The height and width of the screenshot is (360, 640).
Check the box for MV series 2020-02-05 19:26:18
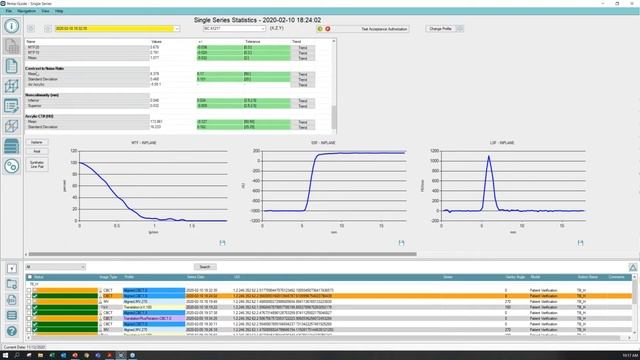point(29,329)
